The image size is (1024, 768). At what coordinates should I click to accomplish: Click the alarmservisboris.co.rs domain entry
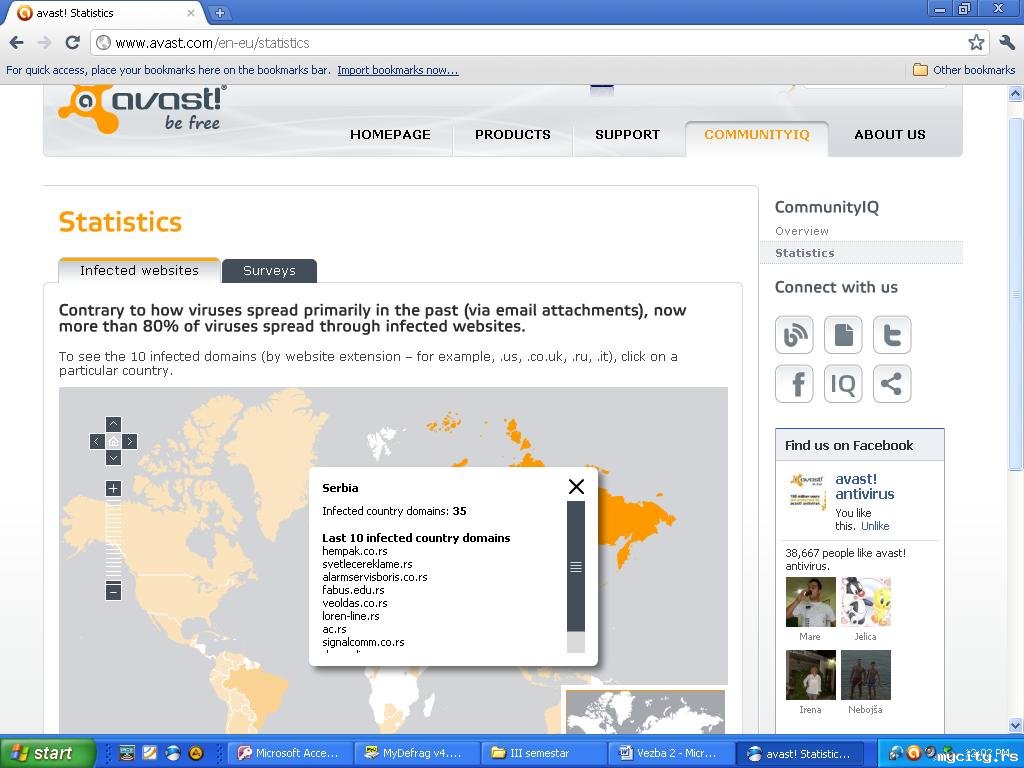(375, 577)
